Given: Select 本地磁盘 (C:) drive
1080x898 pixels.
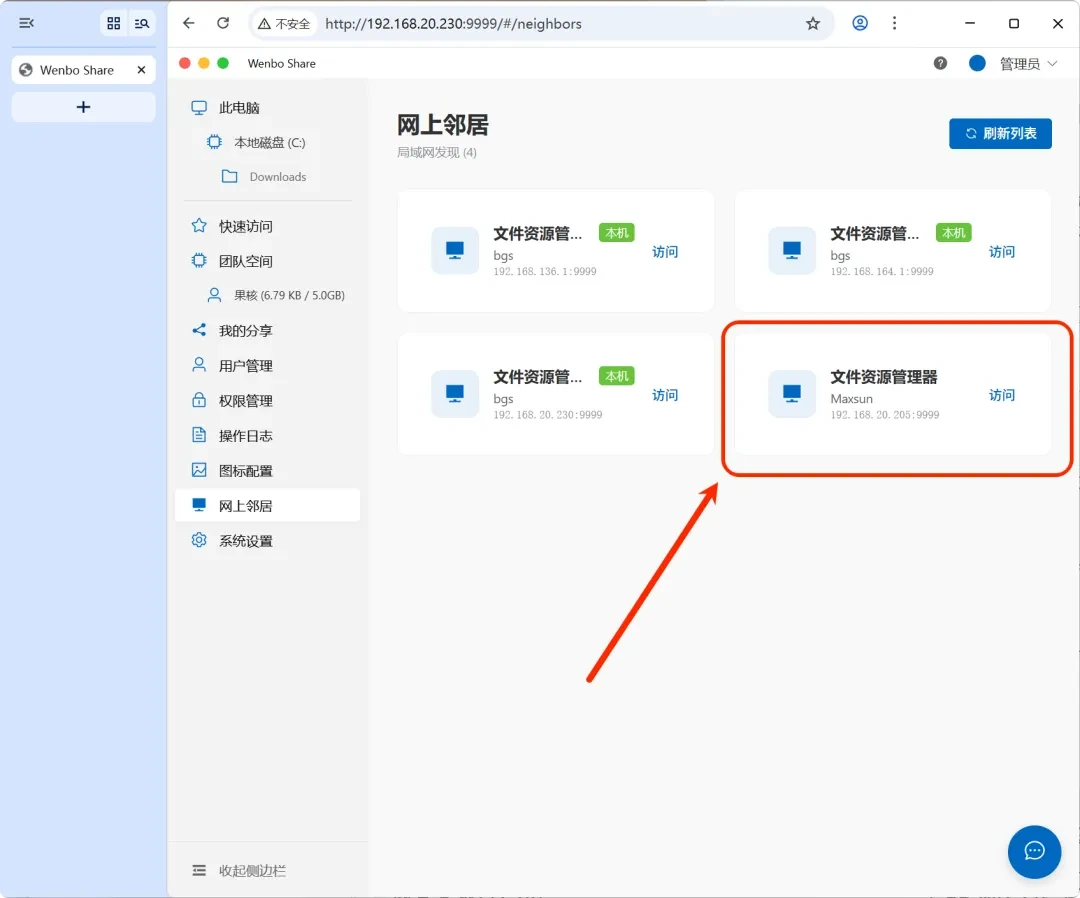Looking at the screenshot, I should coord(267,143).
